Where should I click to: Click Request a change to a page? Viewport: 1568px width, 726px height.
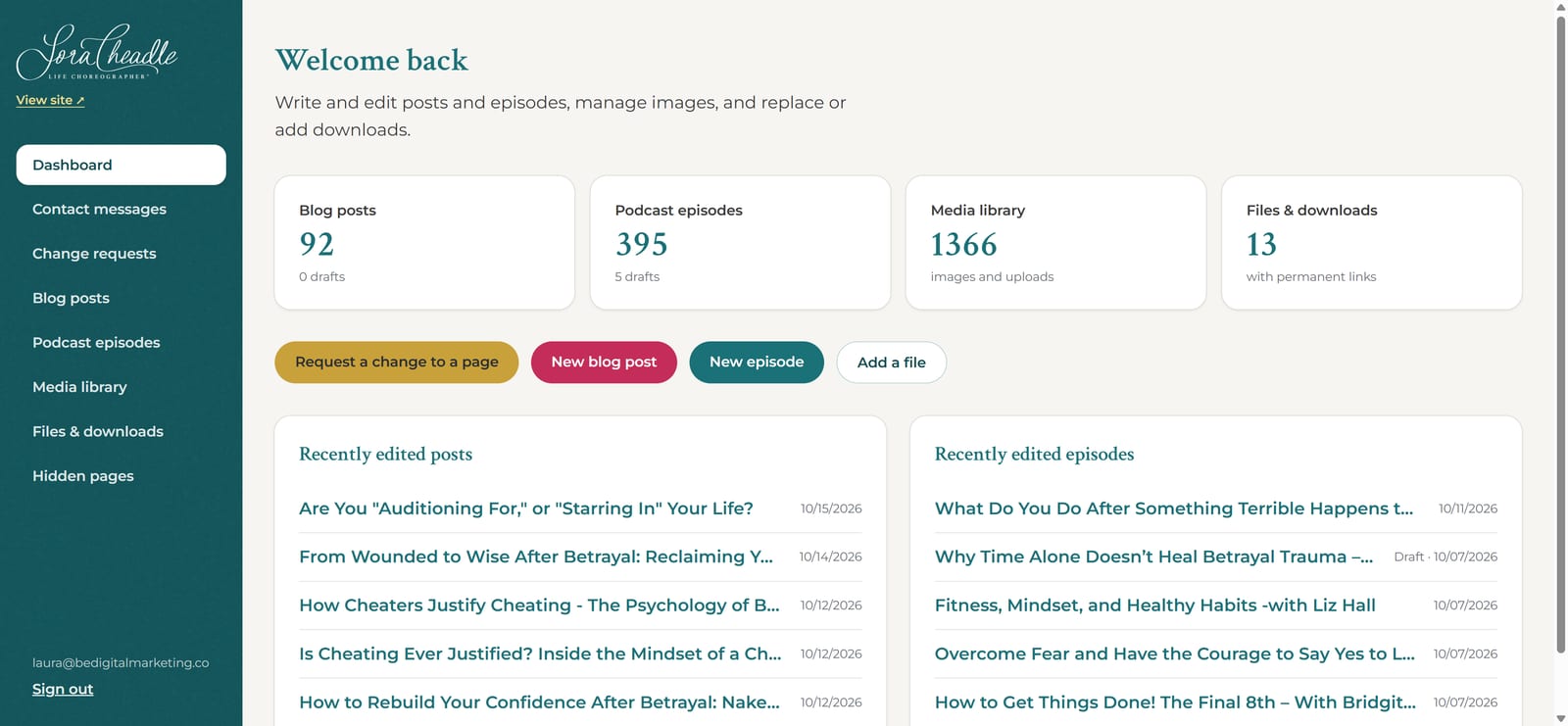(396, 363)
